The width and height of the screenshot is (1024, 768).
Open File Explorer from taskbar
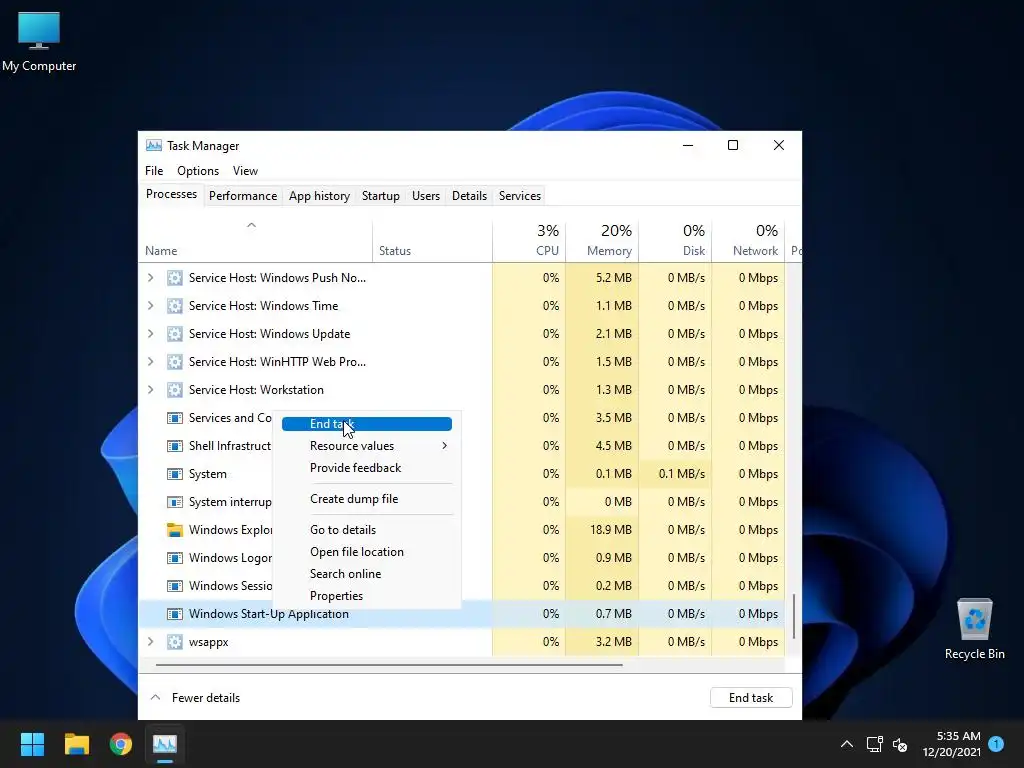76,744
